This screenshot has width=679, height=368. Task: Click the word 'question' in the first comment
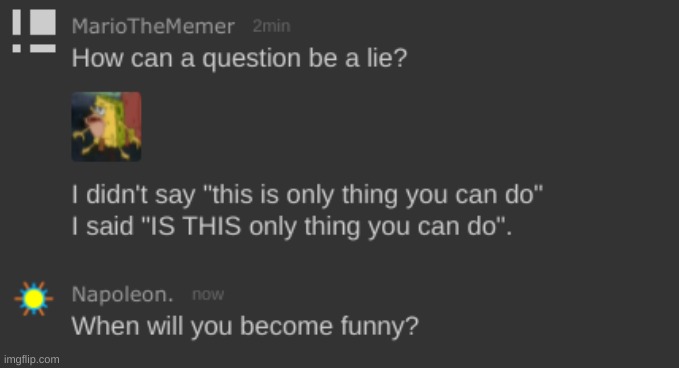(251, 59)
